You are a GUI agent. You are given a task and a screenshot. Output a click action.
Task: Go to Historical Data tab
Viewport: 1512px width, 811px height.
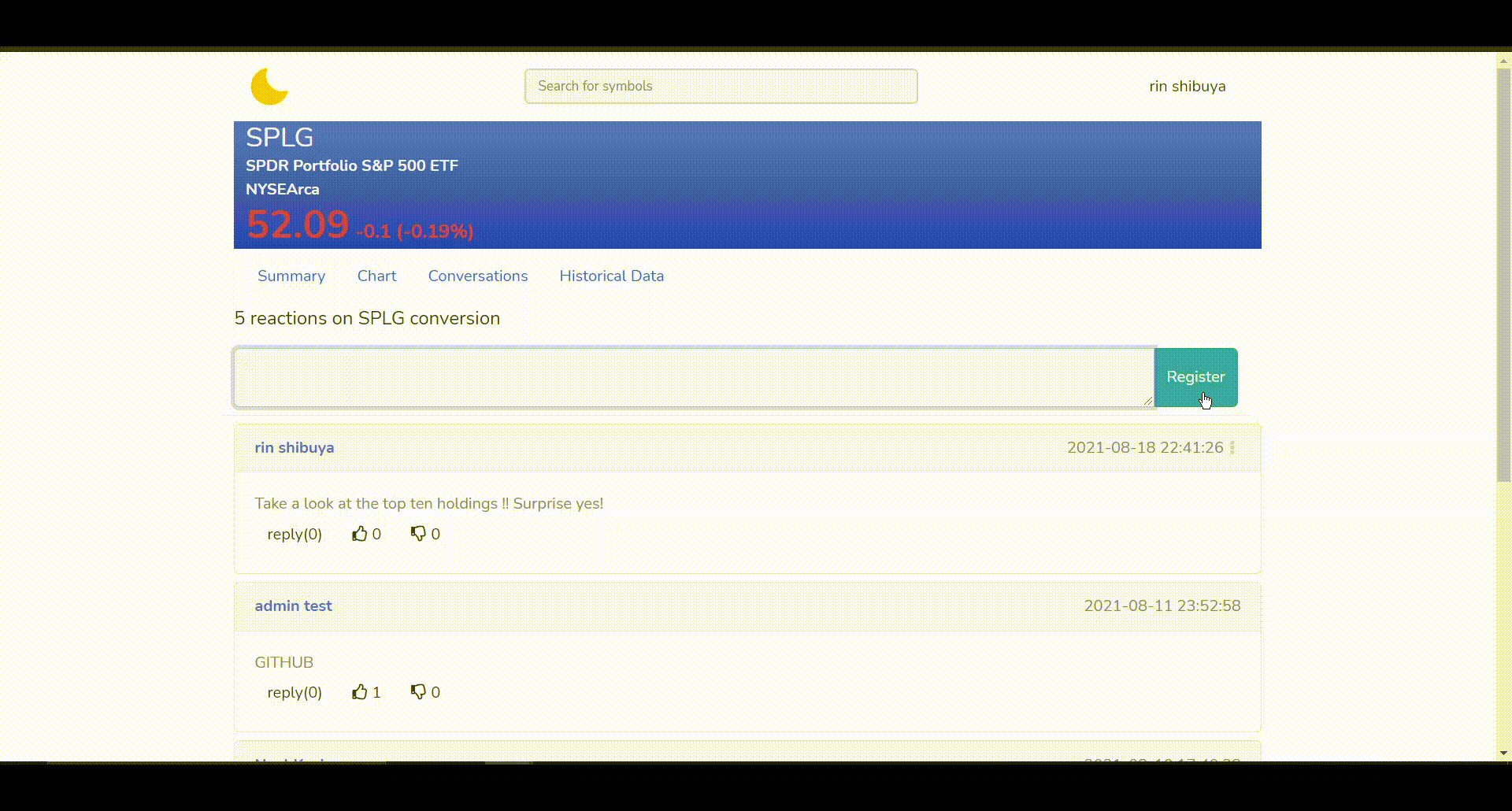pos(612,276)
